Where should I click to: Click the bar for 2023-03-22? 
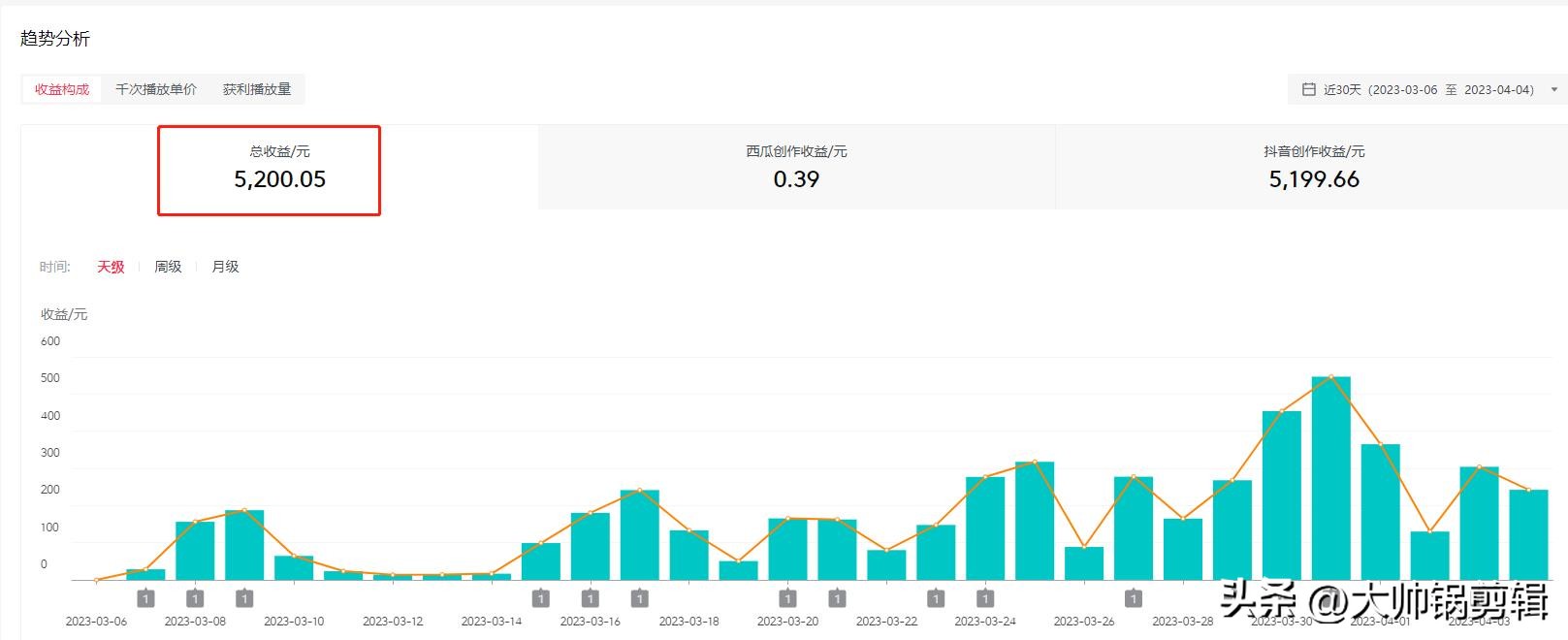click(886, 565)
